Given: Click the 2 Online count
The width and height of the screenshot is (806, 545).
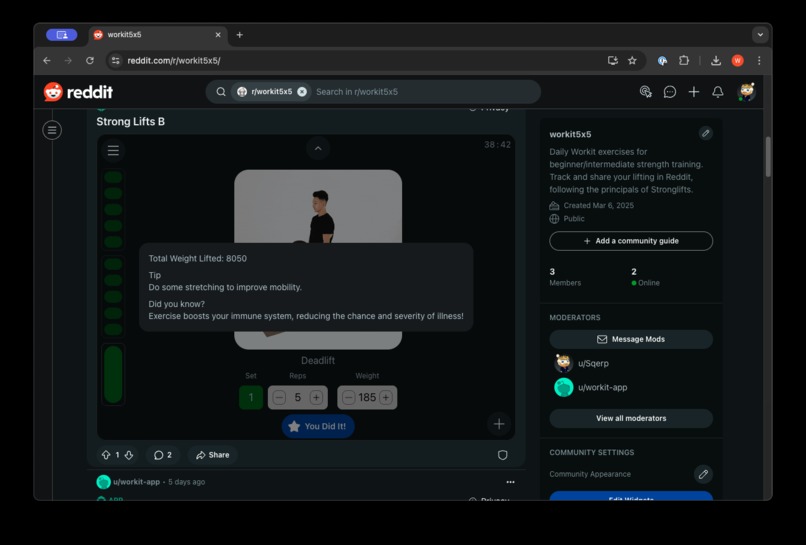Looking at the screenshot, I should (645, 277).
